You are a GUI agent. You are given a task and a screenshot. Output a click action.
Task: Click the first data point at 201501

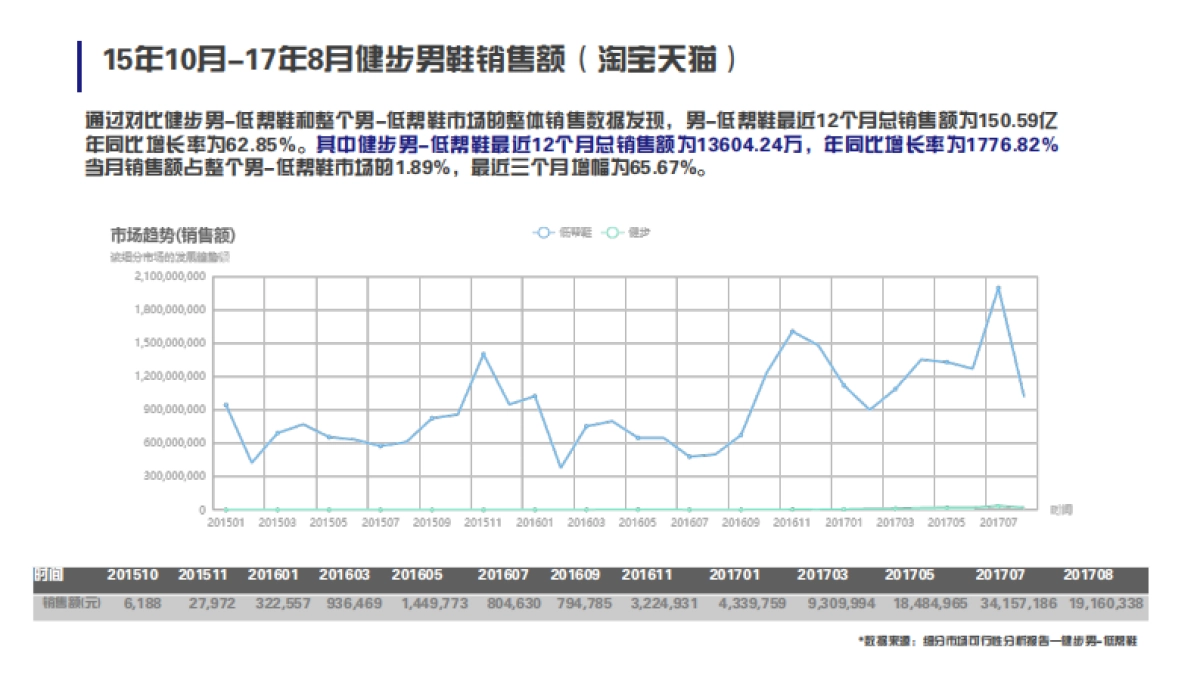point(226,404)
